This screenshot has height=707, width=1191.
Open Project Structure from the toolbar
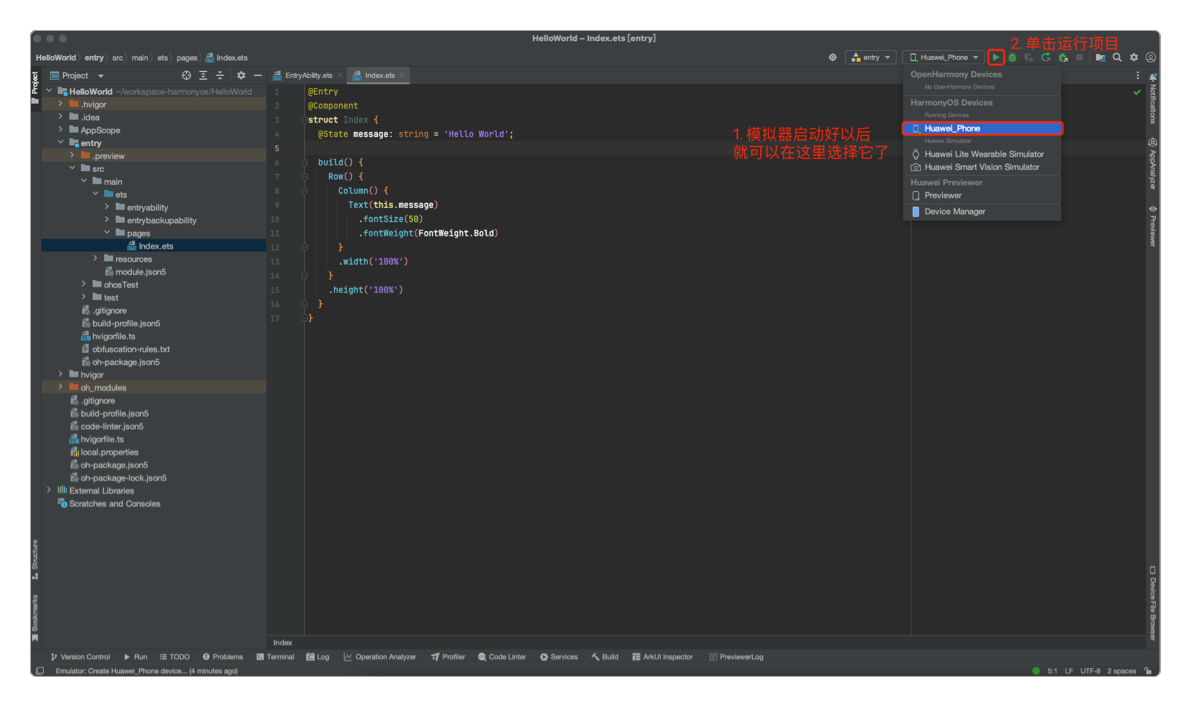(x=1100, y=58)
